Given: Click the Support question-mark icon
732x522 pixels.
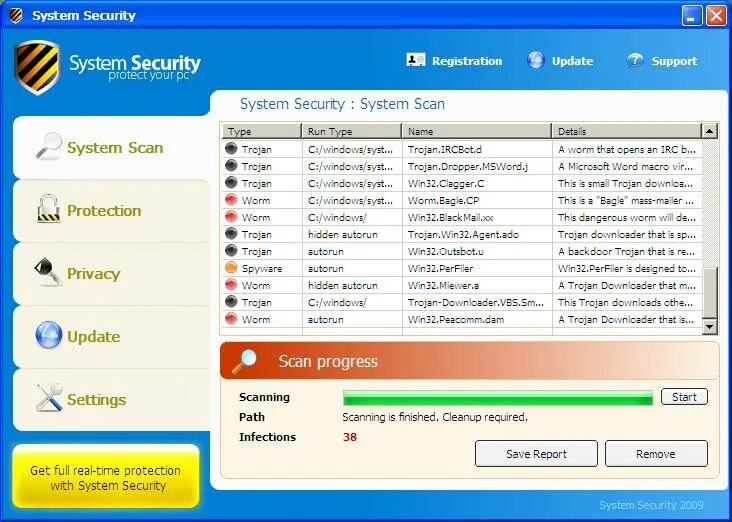Looking at the screenshot, I should click(634, 60).
